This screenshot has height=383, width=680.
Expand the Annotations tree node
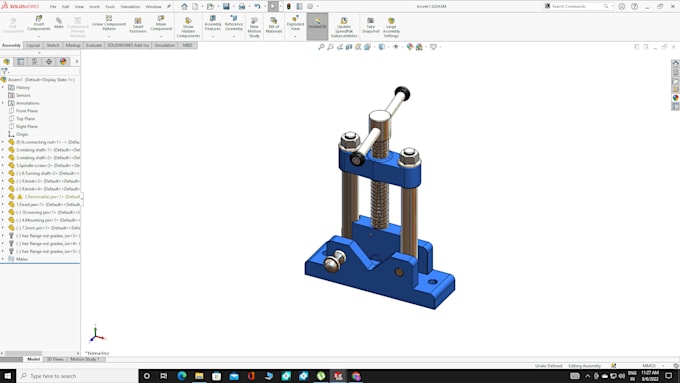pyautogui.click(x=3, y=103)
